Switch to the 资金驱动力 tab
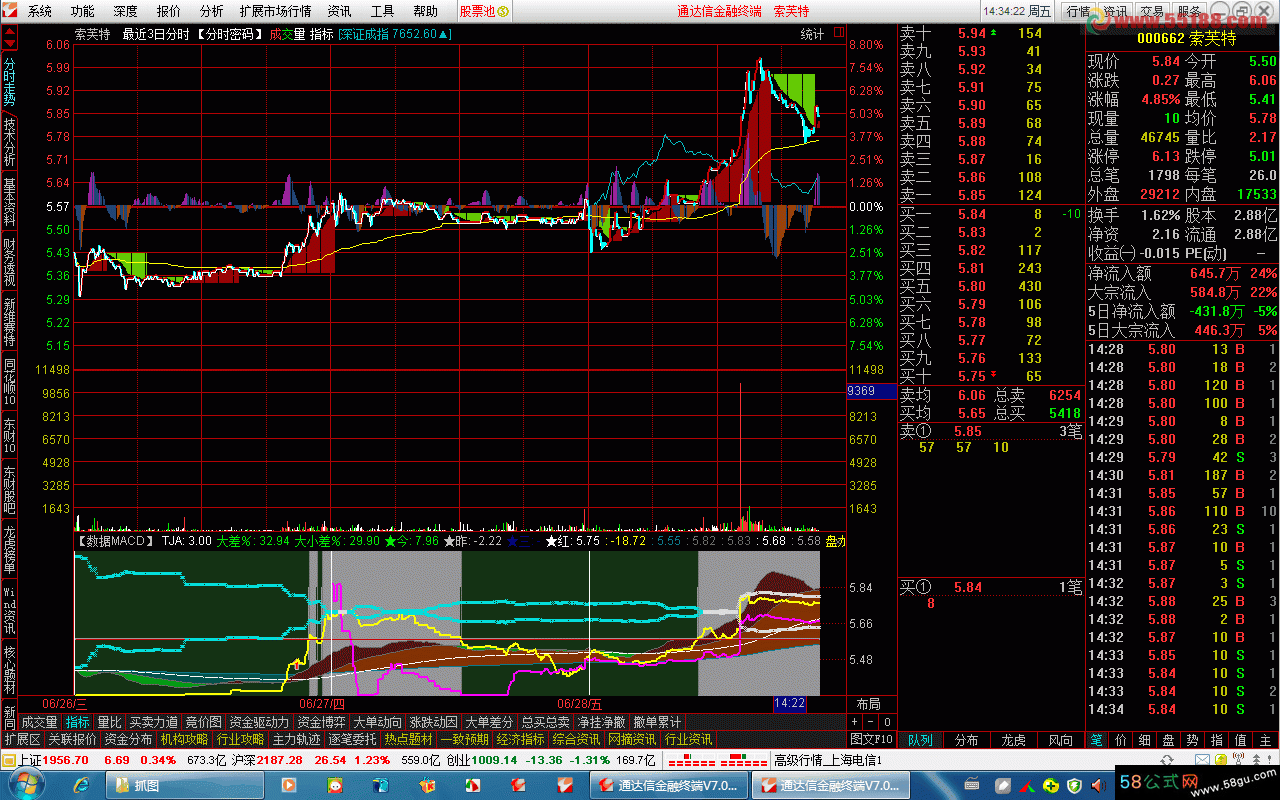The width and height of the screenshot is (1280, 800). tap(259, 722)
